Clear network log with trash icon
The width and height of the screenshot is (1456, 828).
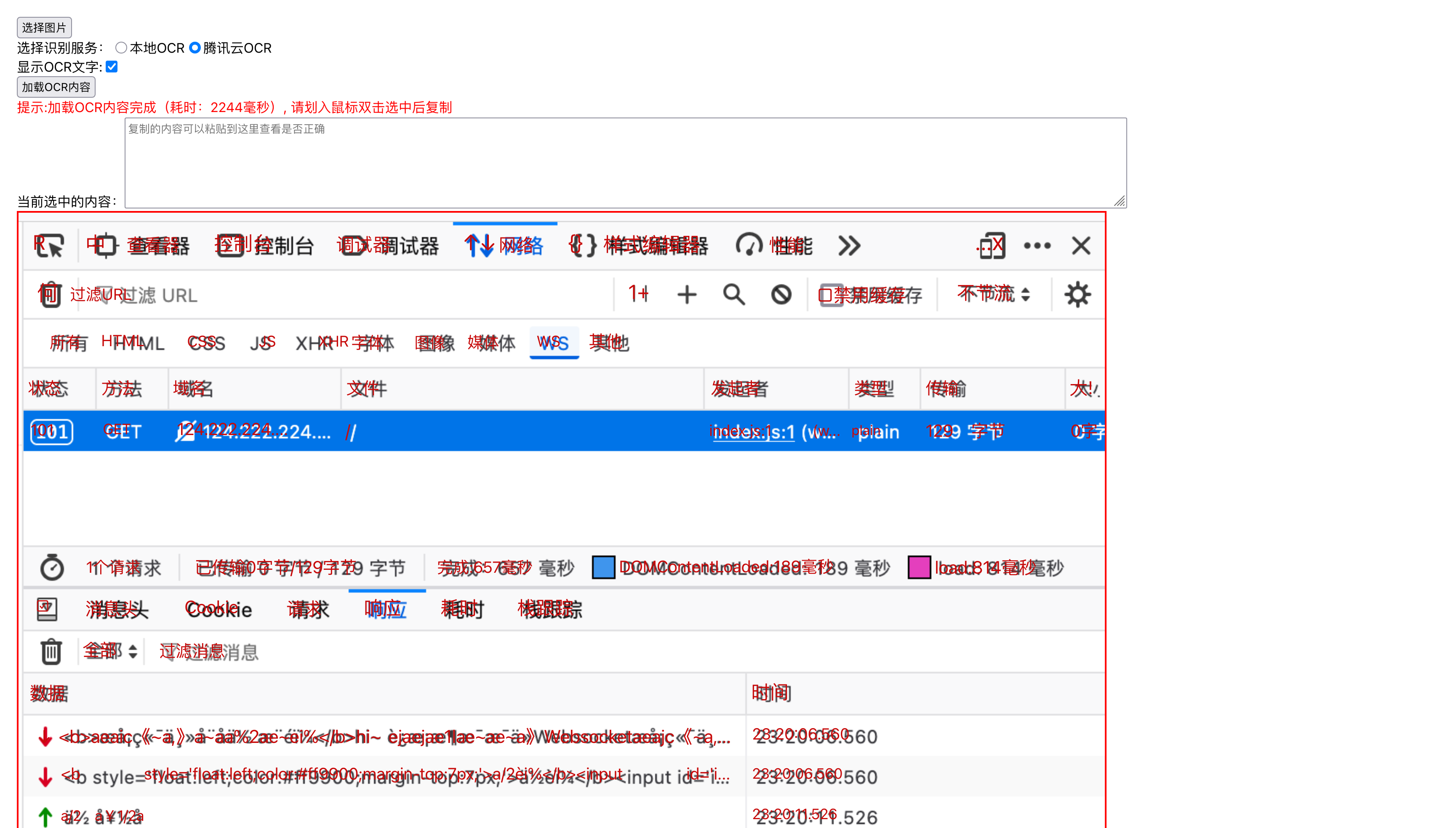coord(51,294)
